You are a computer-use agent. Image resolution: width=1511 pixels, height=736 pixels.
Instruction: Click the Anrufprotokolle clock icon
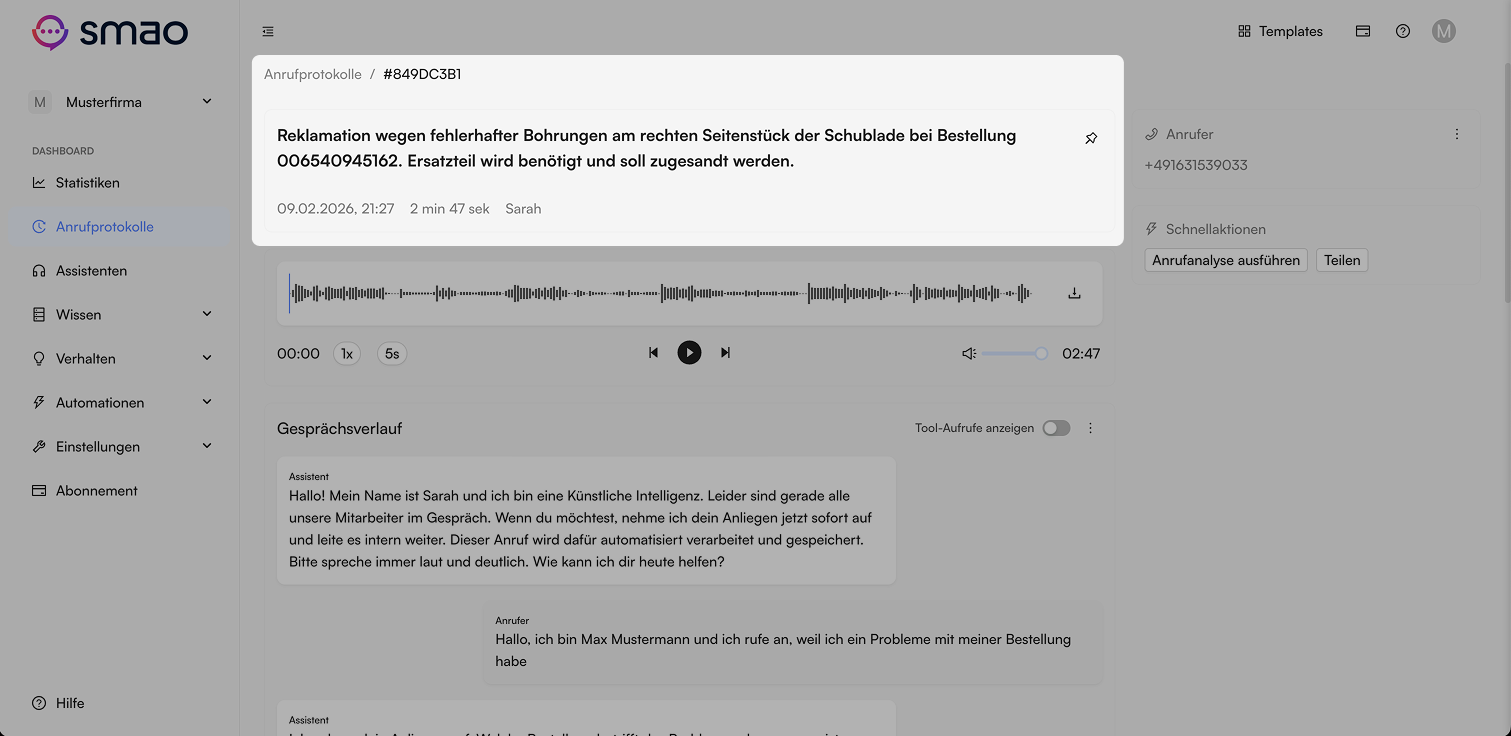tap(39, 227)
